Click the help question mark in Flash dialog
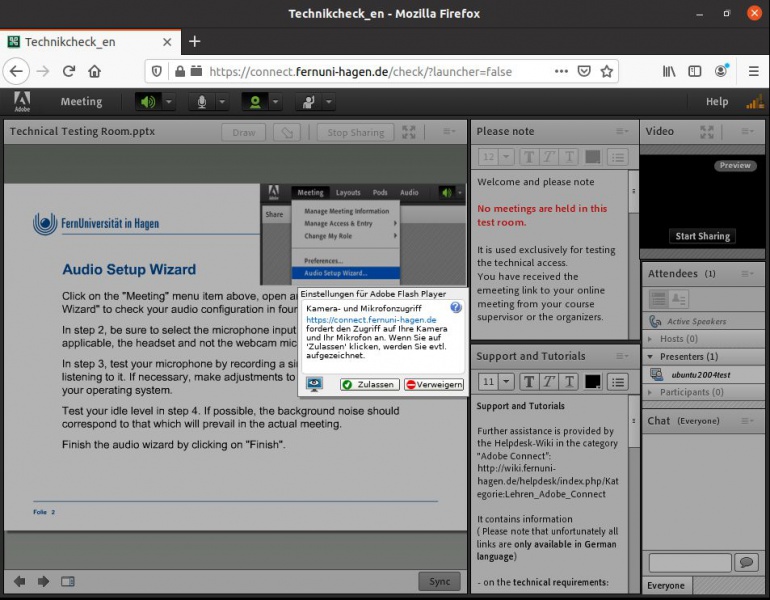 tap(456, 307)
